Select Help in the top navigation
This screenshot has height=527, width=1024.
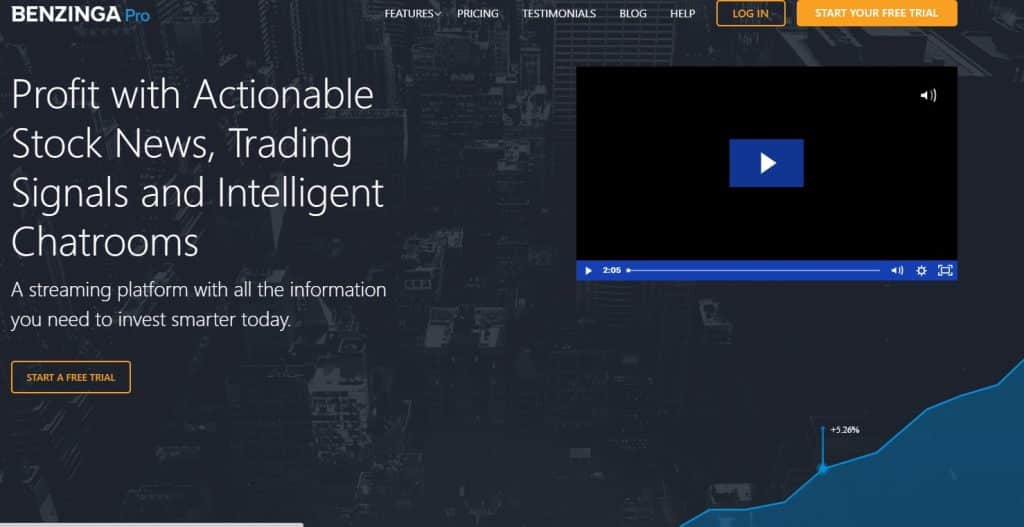point(682,14)
